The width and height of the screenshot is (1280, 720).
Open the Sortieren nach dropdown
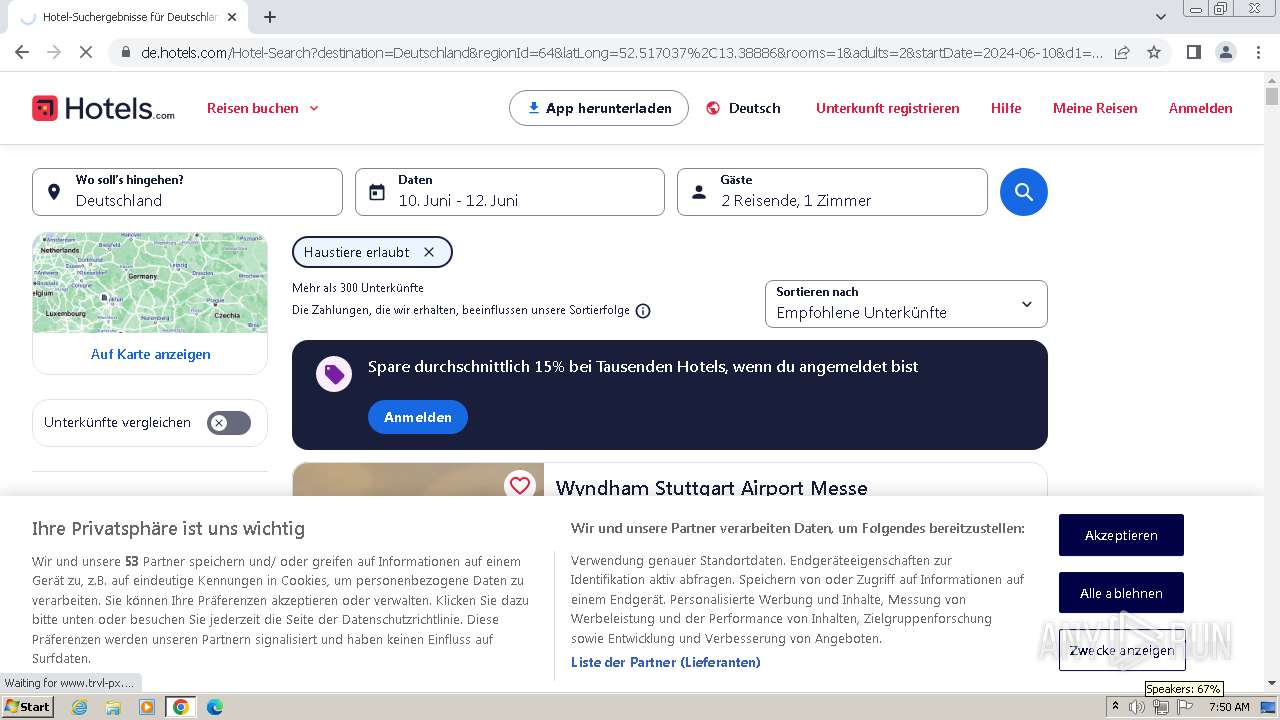(x=906, y=304)
